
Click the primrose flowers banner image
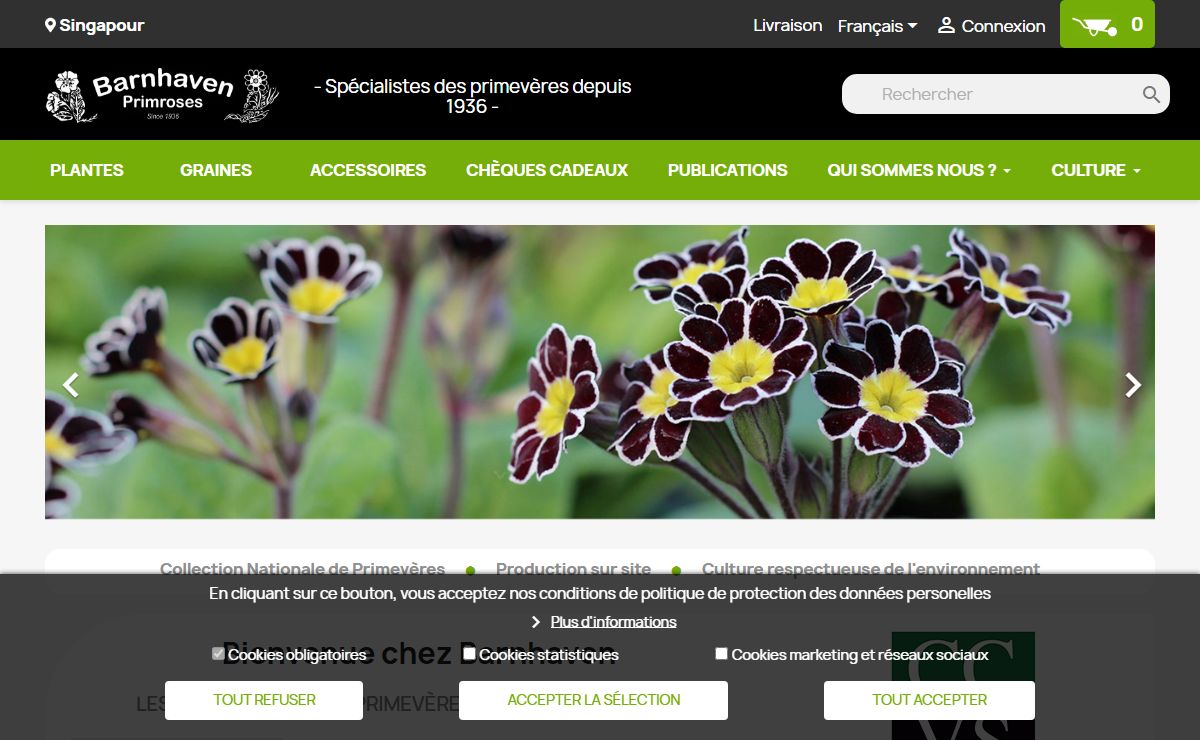600,372
